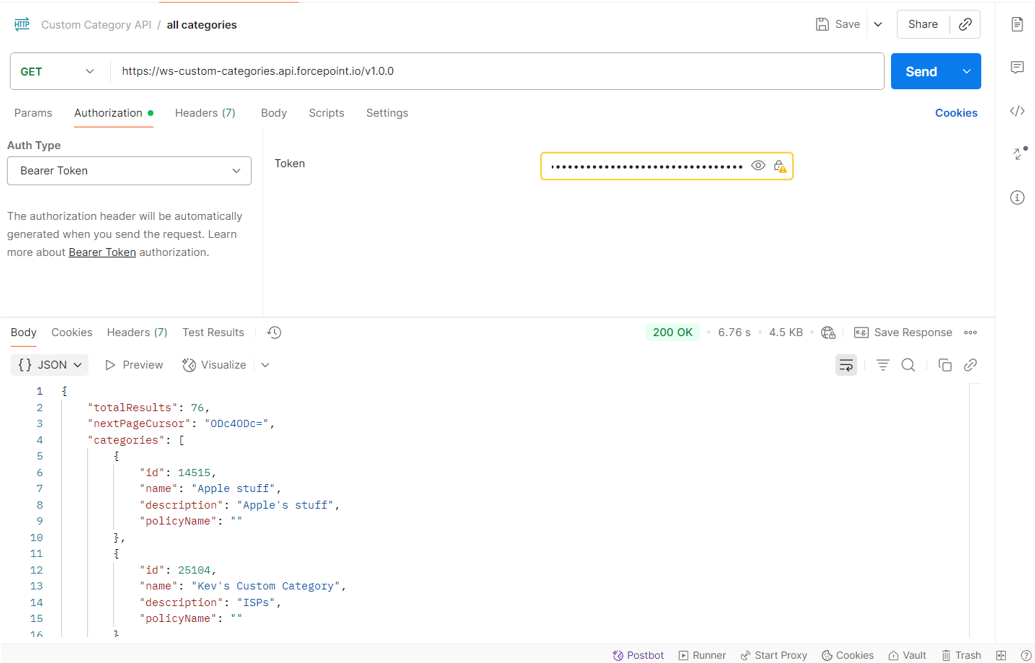This screenshot has width=1035, height=663.
Task: Click the request URL input field
Action: click(495, 71)
